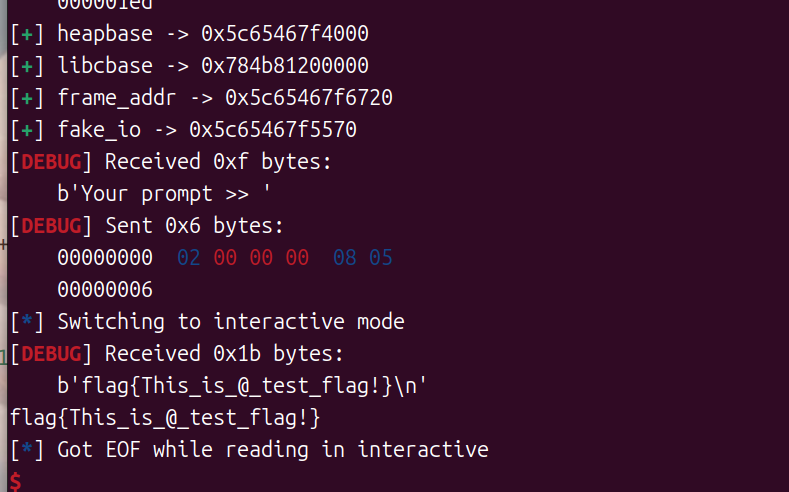
Task: Click the frame_addr value 0x5c65467f6720
Action: coord(308,98)
